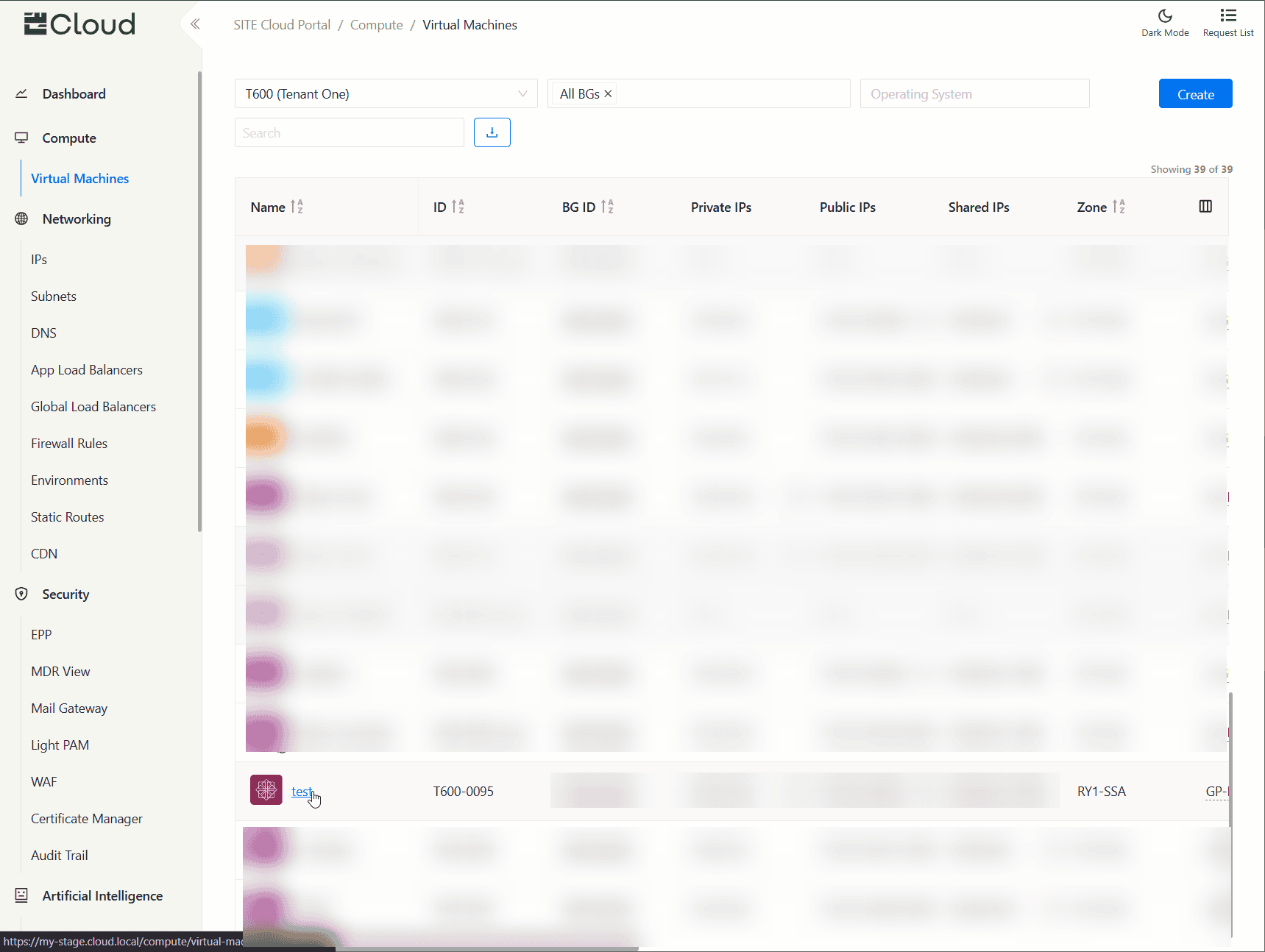Sort table by BG ID column
Screen dimensions: 1265x952
pyautogui.click(x=607, y=207)
